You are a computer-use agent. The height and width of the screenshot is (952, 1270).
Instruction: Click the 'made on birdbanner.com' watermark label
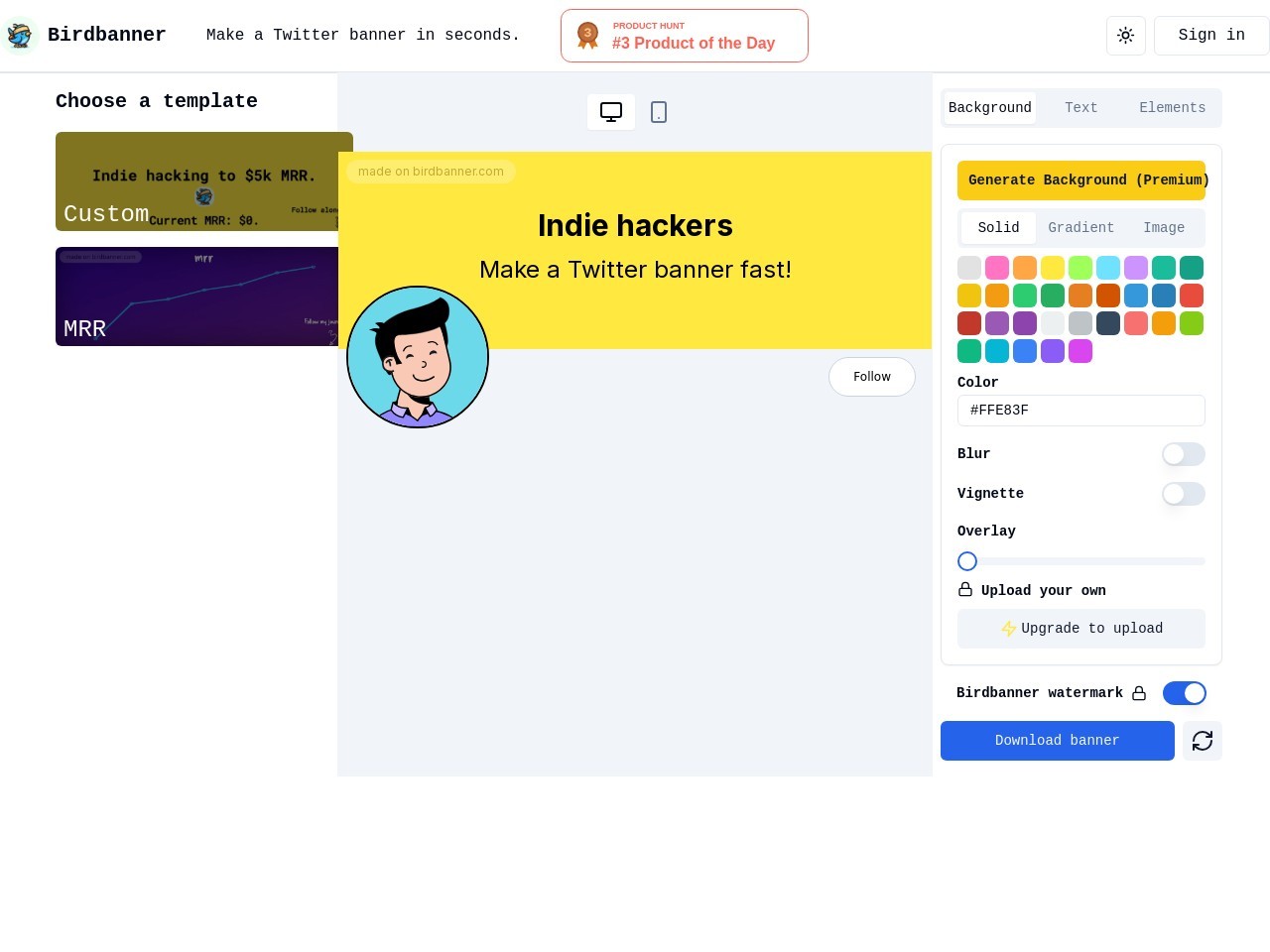coord(431,172)
